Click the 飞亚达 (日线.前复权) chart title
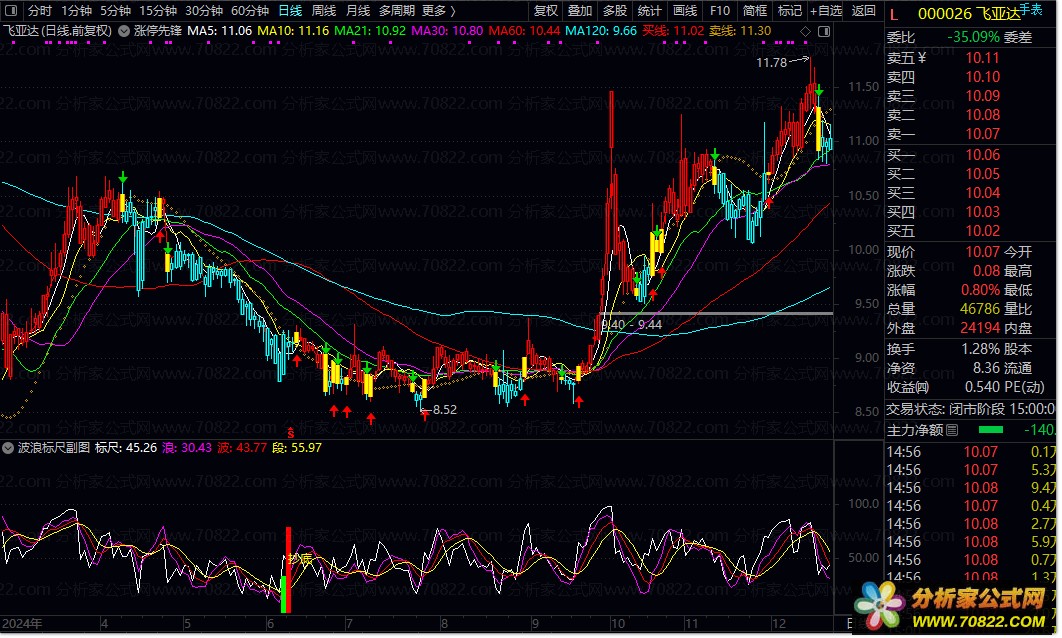 pos(57,30)
